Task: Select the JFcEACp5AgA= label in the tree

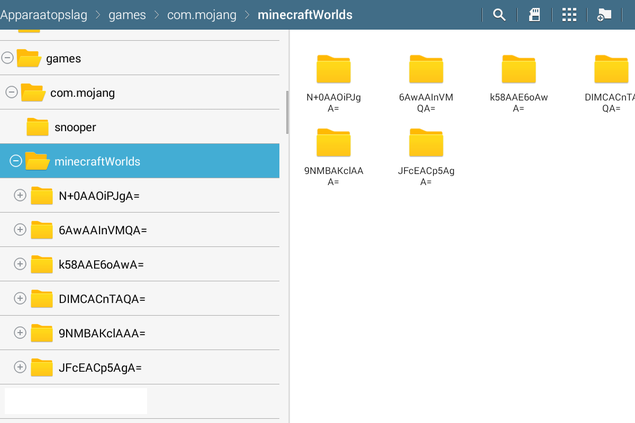Action: coord(100,368)
